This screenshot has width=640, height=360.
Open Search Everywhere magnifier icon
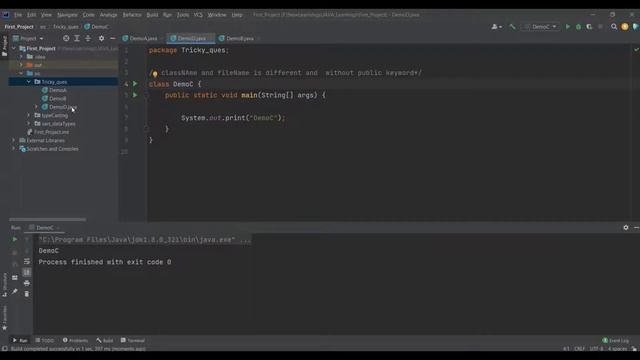[614, 27]
